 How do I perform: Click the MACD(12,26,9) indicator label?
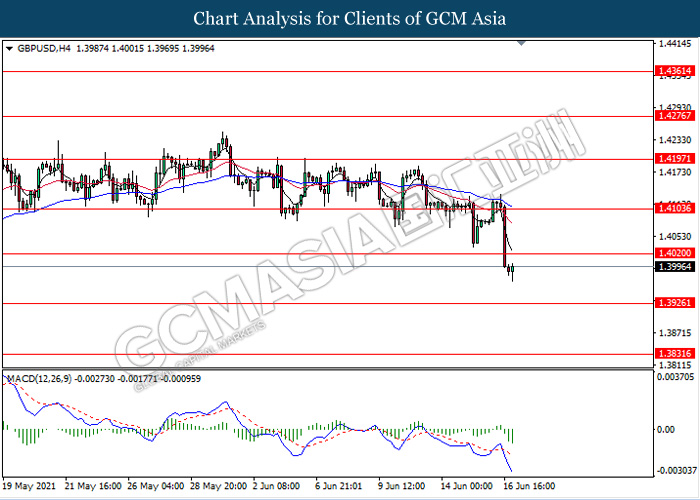click(38, 379)
